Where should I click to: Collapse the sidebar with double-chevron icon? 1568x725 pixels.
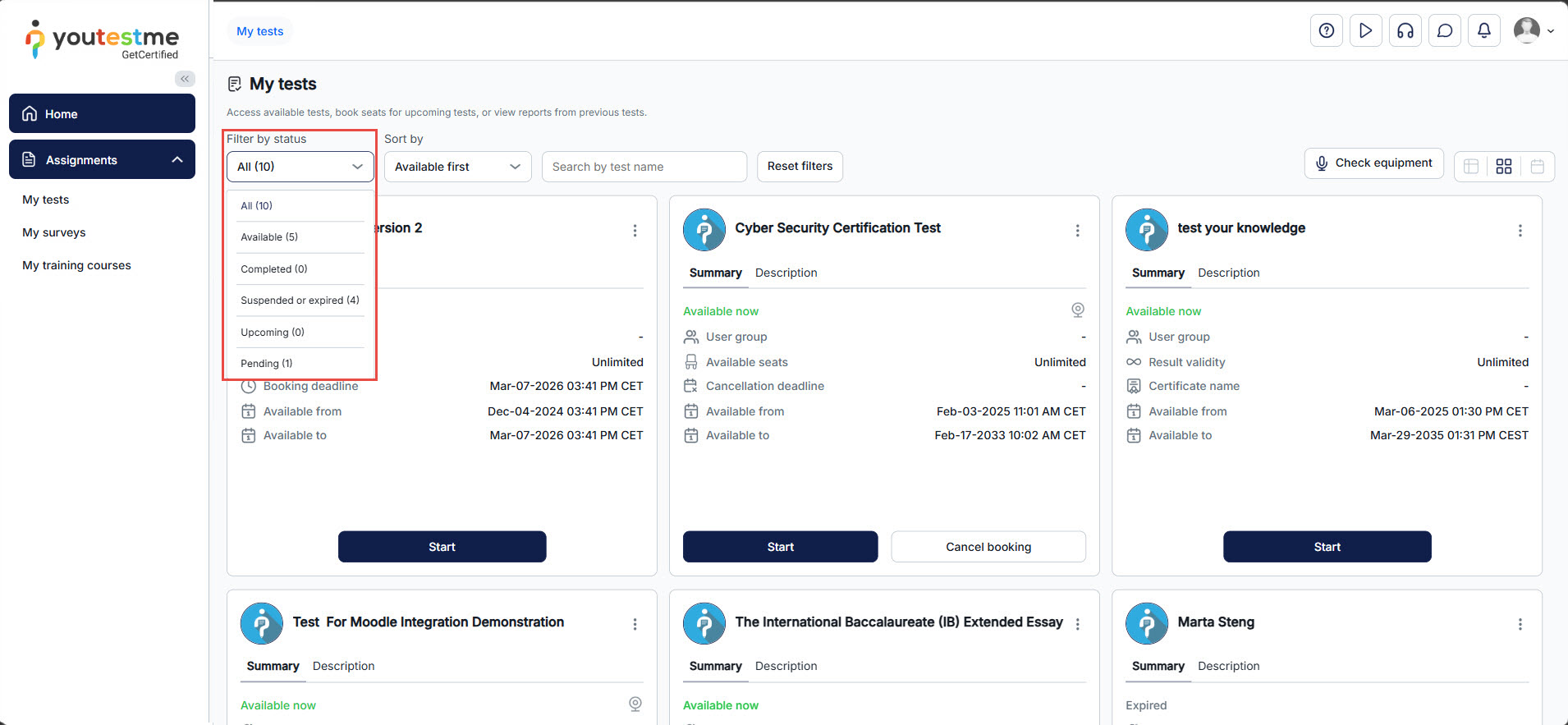[x=185, y=79]
